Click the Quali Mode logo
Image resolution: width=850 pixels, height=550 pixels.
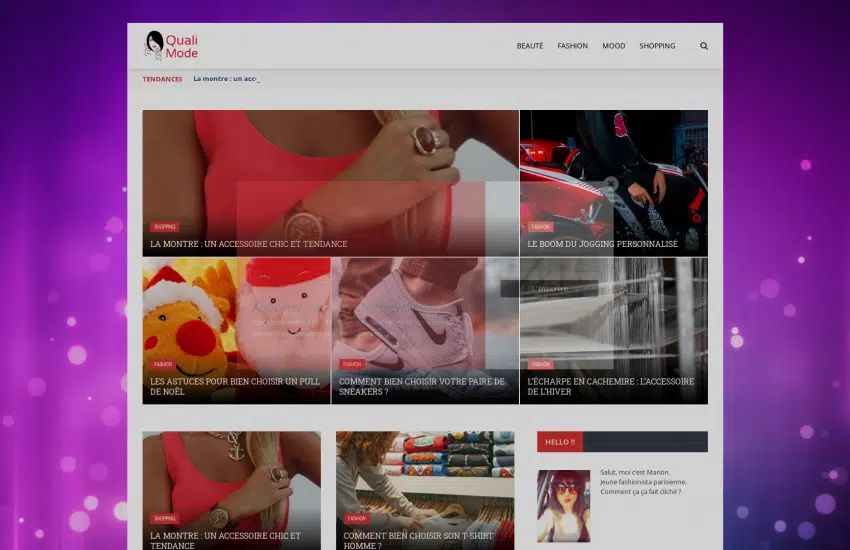(171, 46)
